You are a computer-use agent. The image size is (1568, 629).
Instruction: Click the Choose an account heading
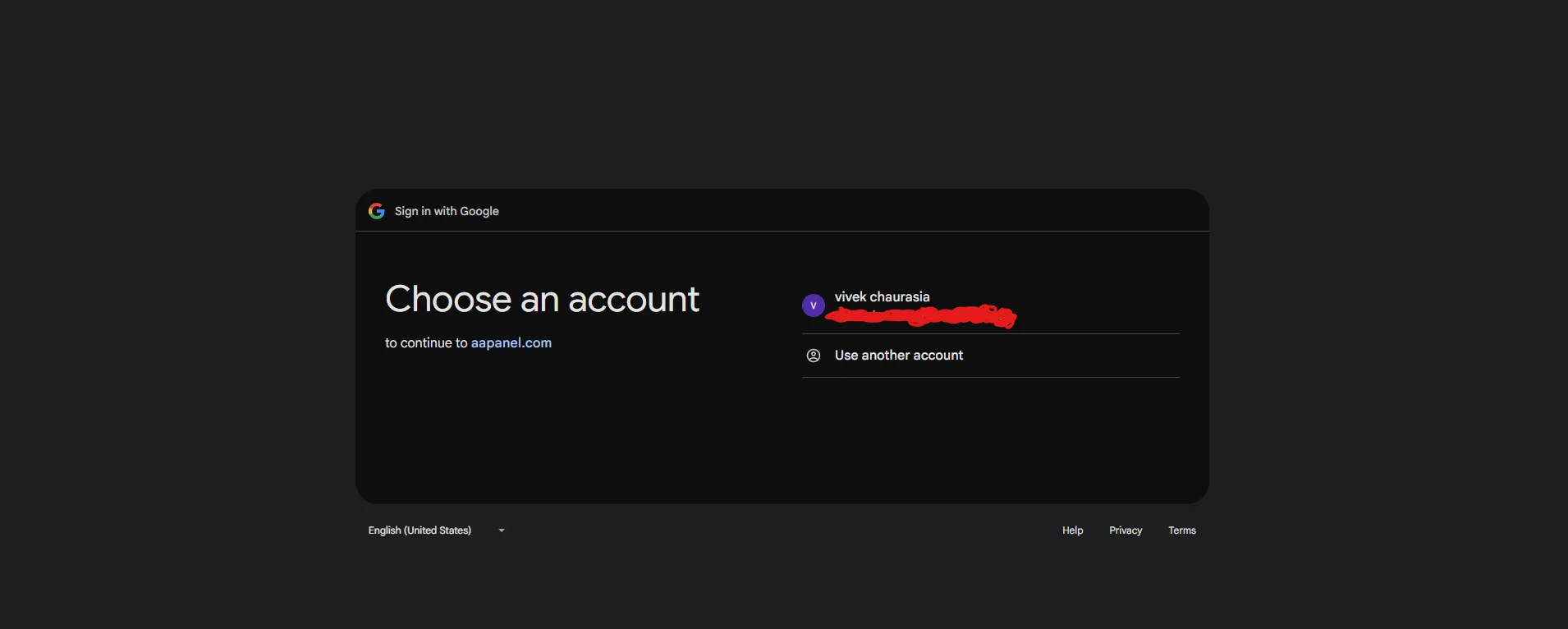[542, 299]
